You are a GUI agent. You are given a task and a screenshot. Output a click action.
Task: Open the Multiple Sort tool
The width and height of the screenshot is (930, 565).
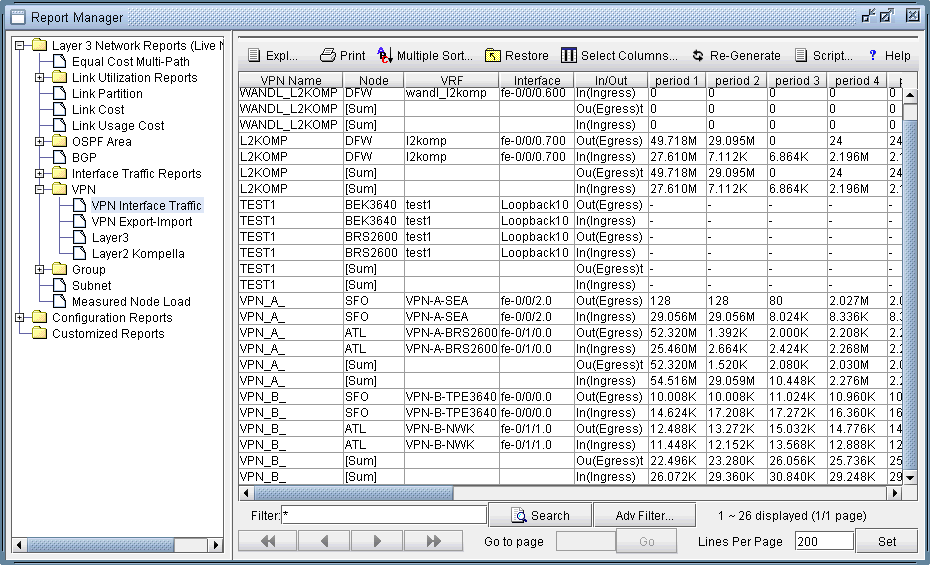385,56
